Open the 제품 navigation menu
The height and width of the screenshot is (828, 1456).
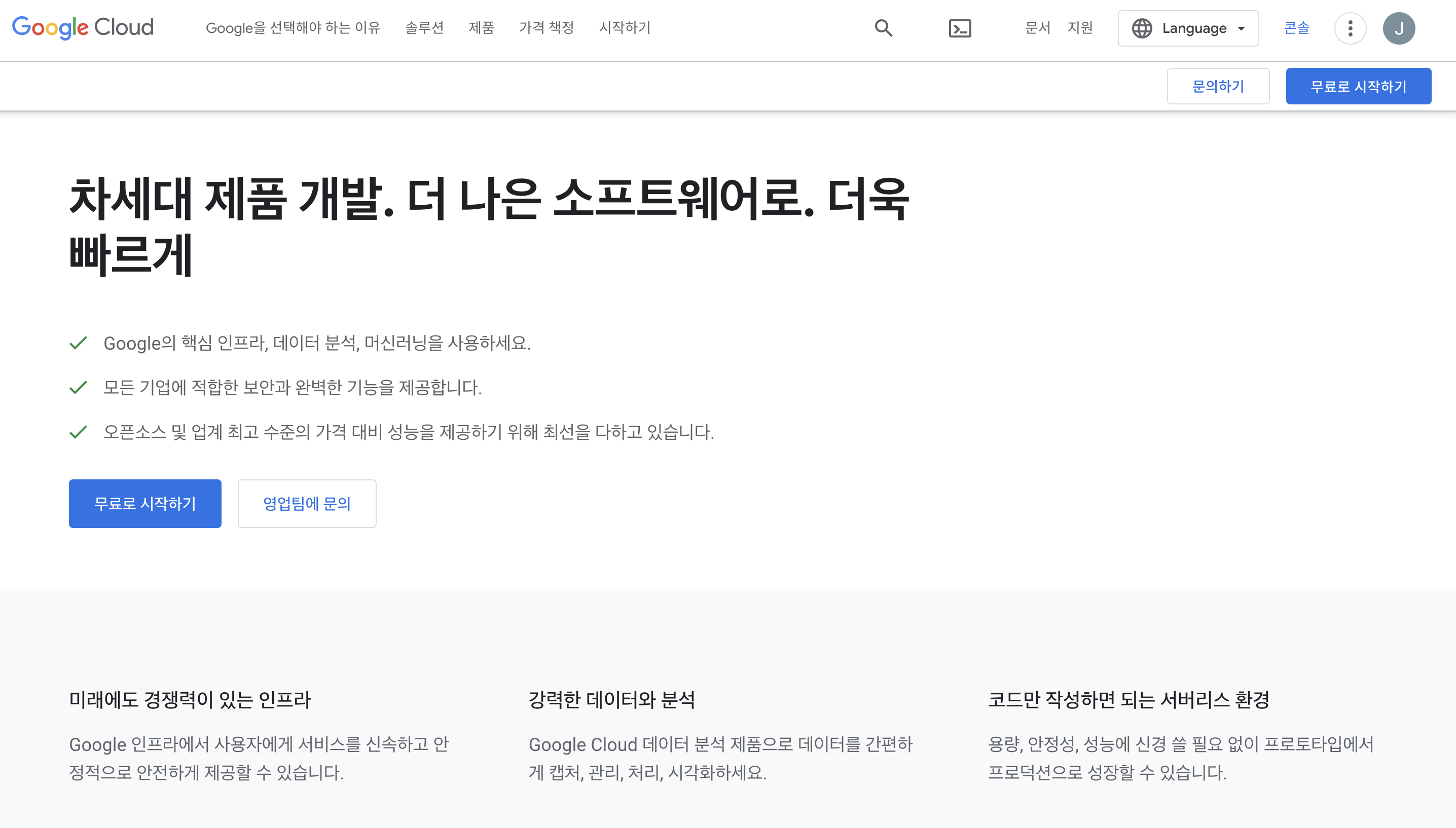pos(481,27)
